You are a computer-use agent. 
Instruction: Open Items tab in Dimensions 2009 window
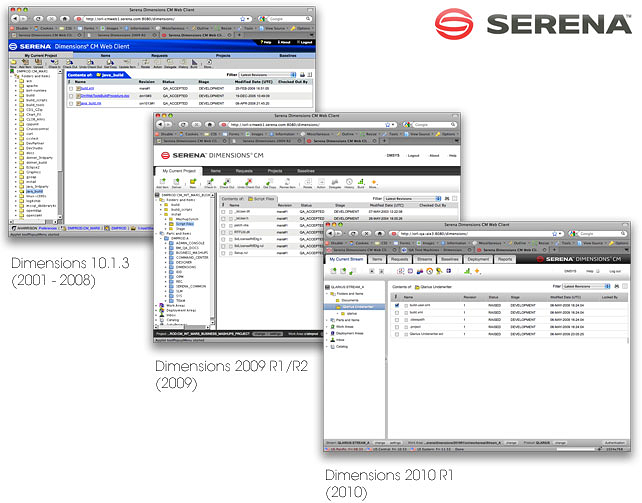(x=216, y=171)
